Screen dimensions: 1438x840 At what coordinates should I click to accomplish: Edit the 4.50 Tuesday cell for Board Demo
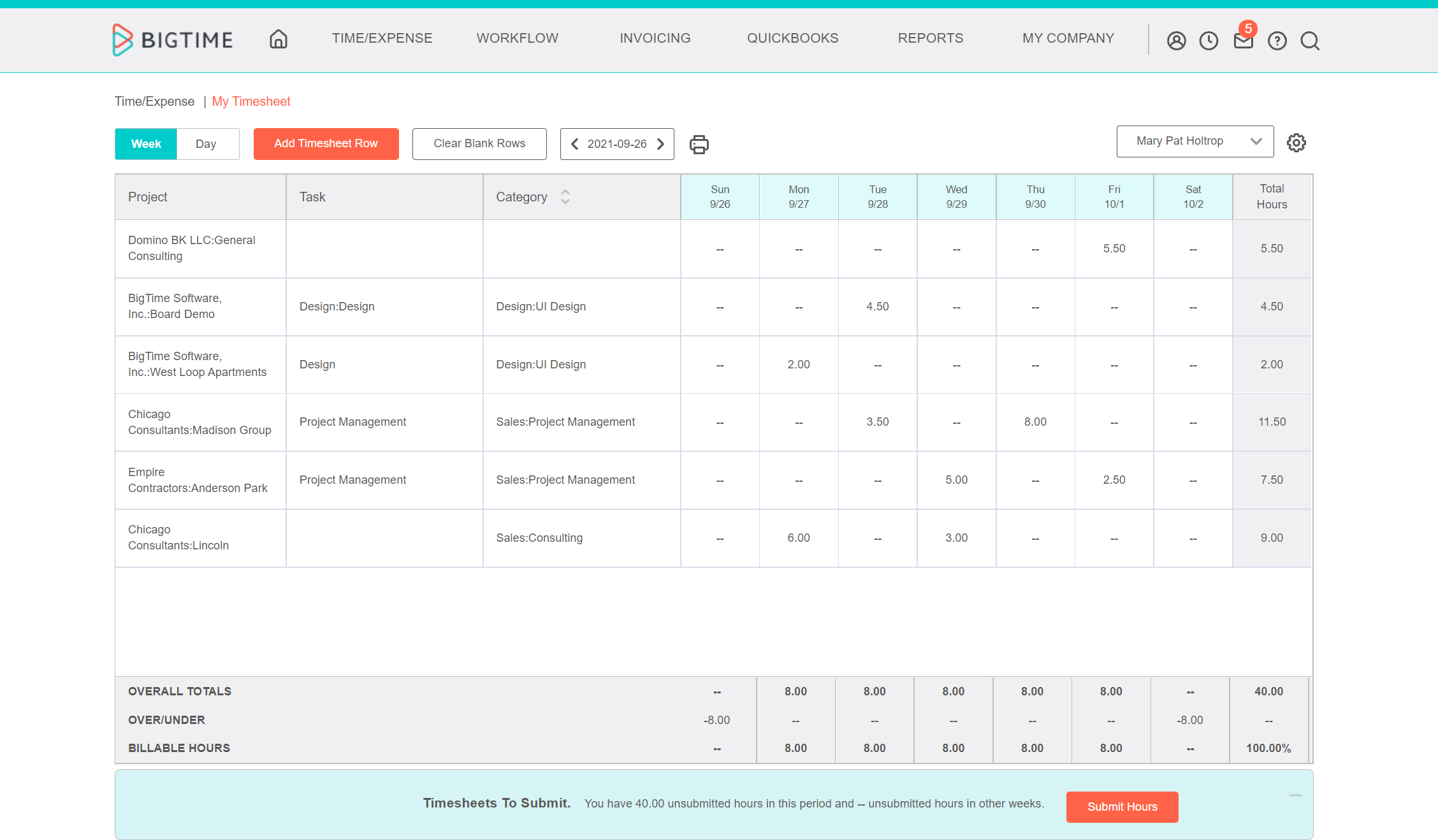tap(878, 307)
